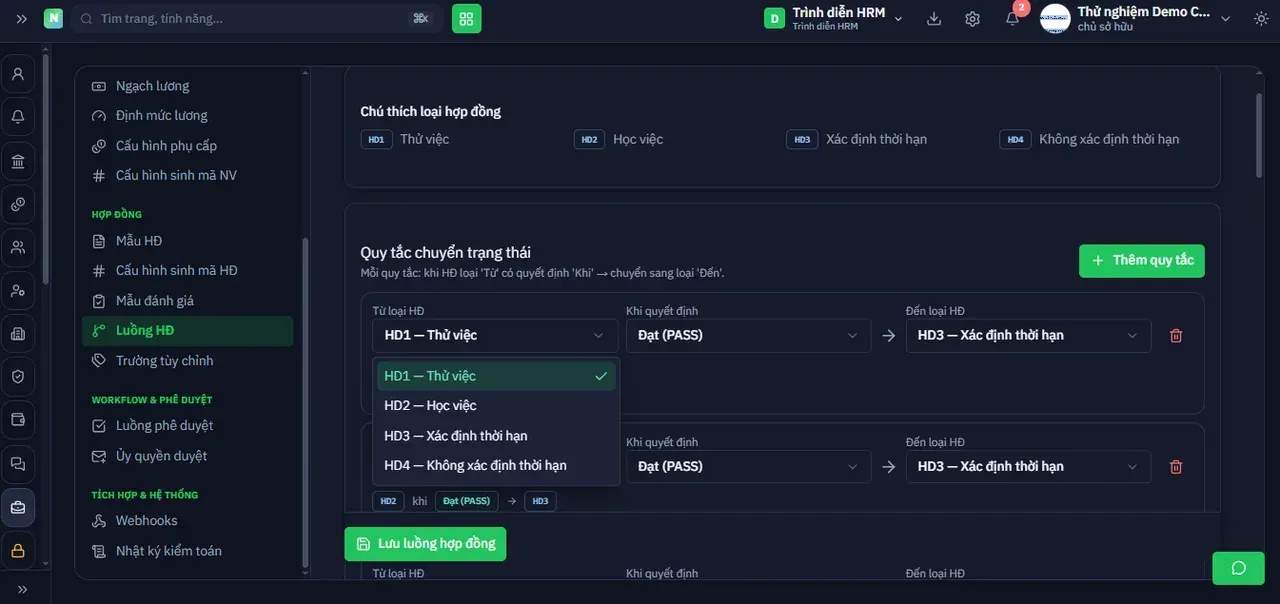Open the first rule's Đến loại HĐ dropdown

click(1028, 336)
